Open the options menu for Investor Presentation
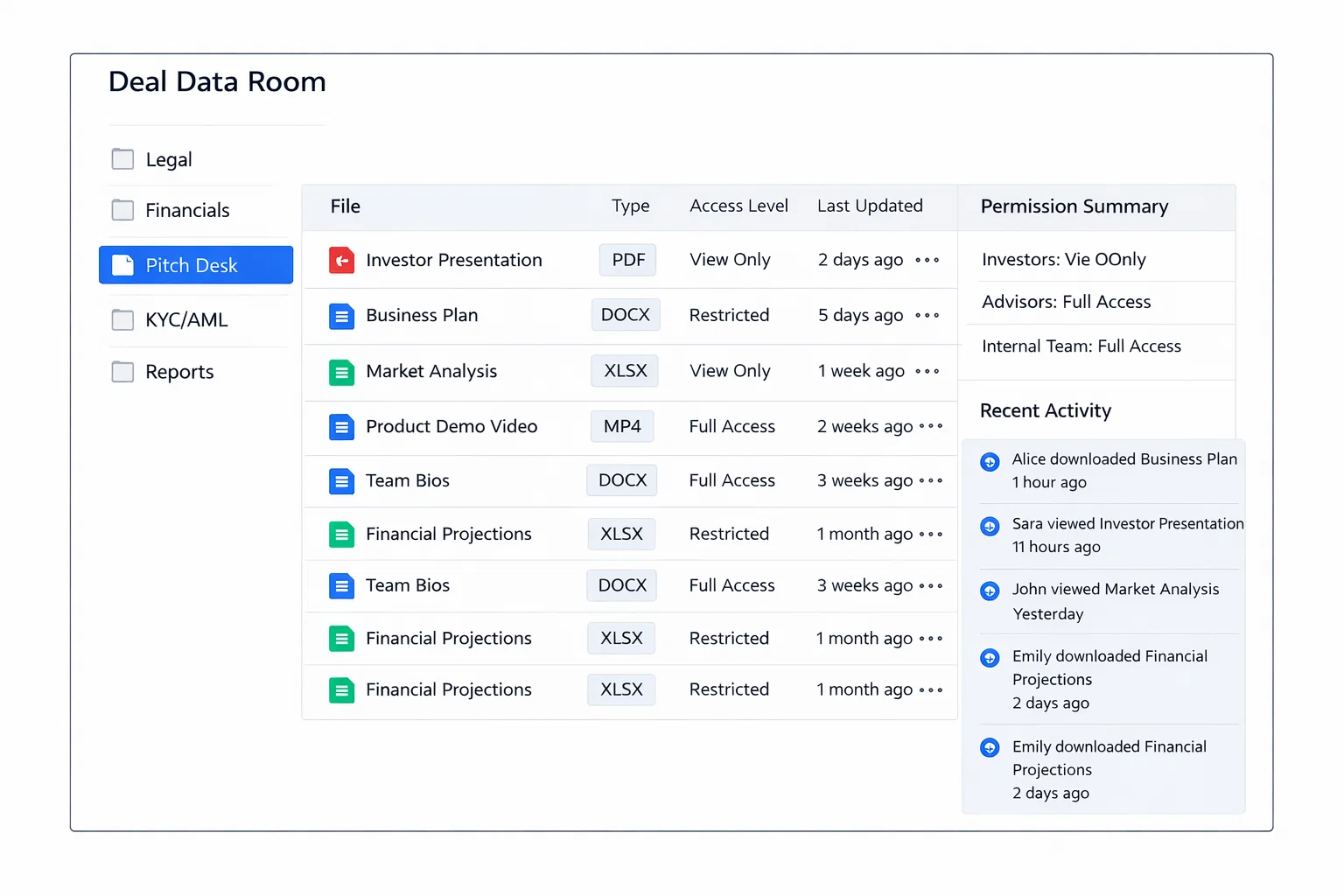 tap(927, 260)
